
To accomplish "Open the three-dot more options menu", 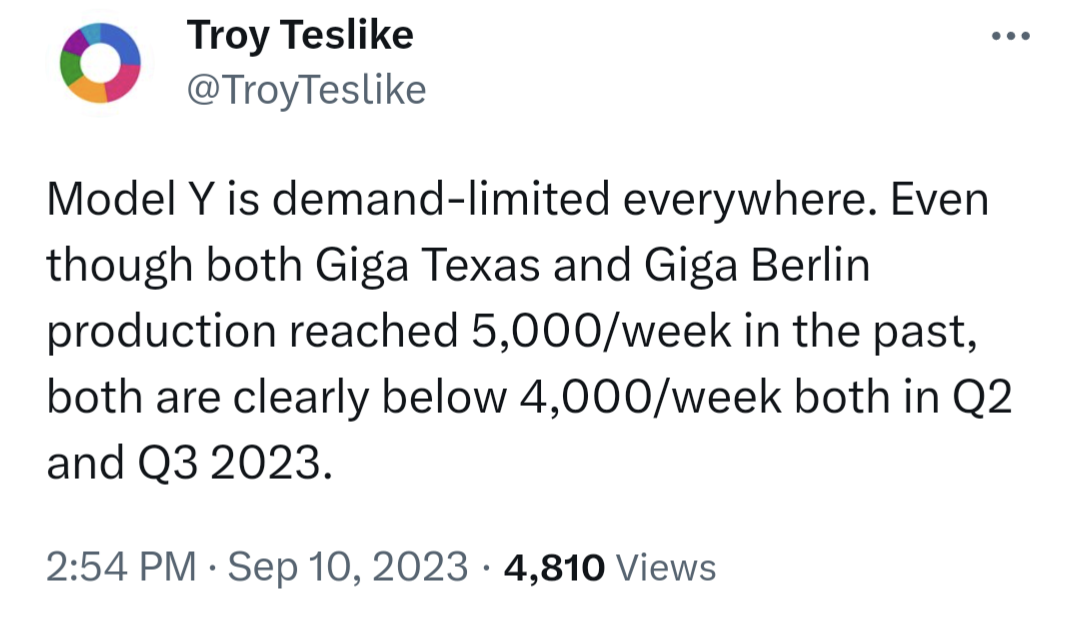I will [1010, 36].
